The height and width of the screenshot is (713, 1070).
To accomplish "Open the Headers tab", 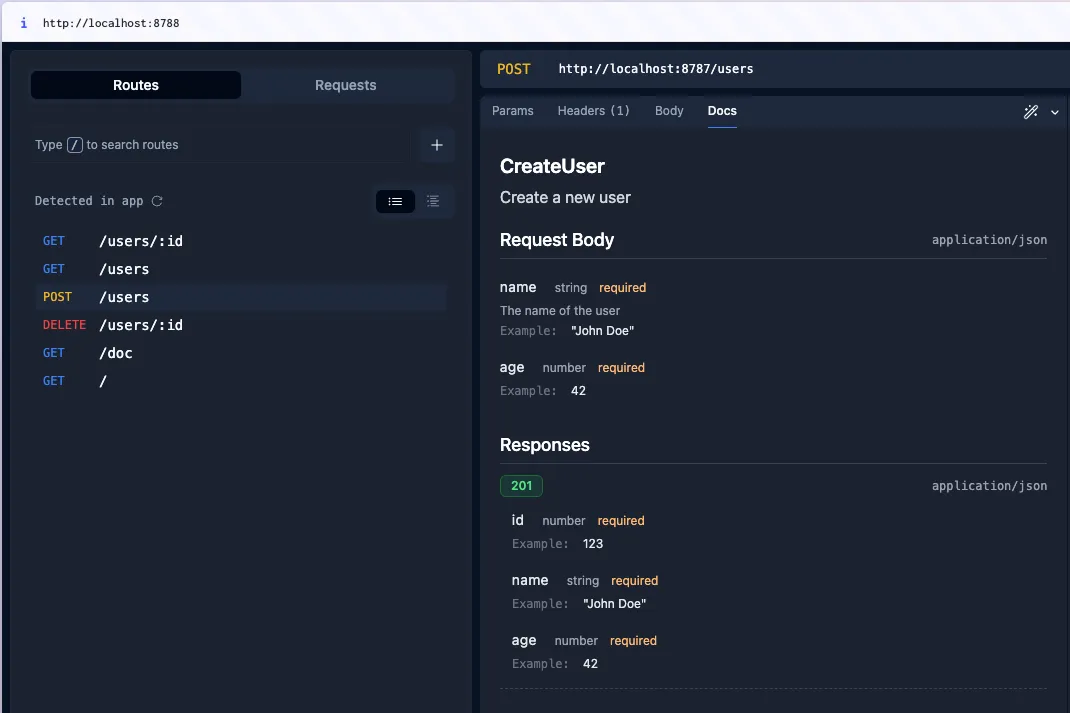I will click(594, 111).
